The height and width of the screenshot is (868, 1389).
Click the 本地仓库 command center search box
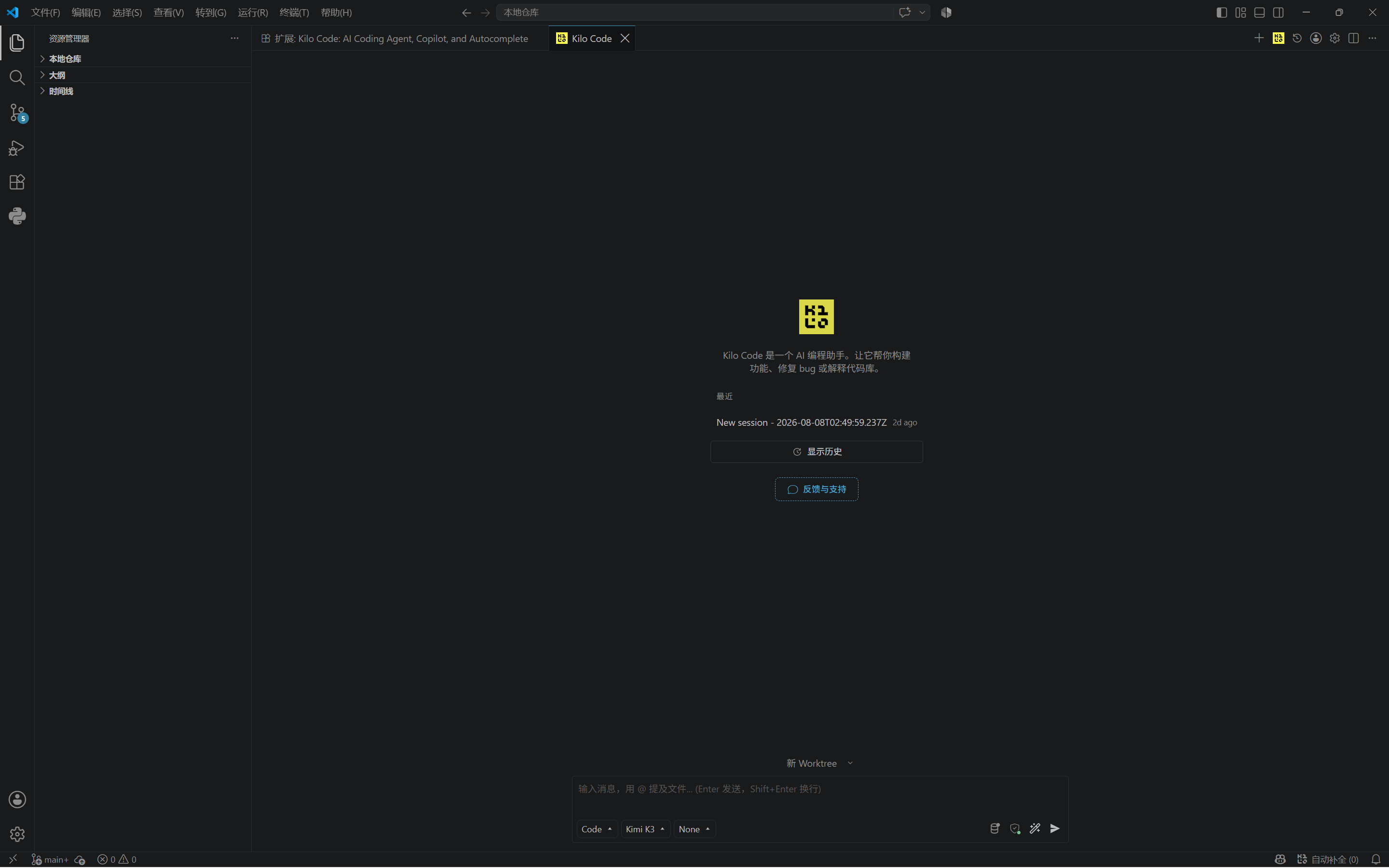(694, 12)
